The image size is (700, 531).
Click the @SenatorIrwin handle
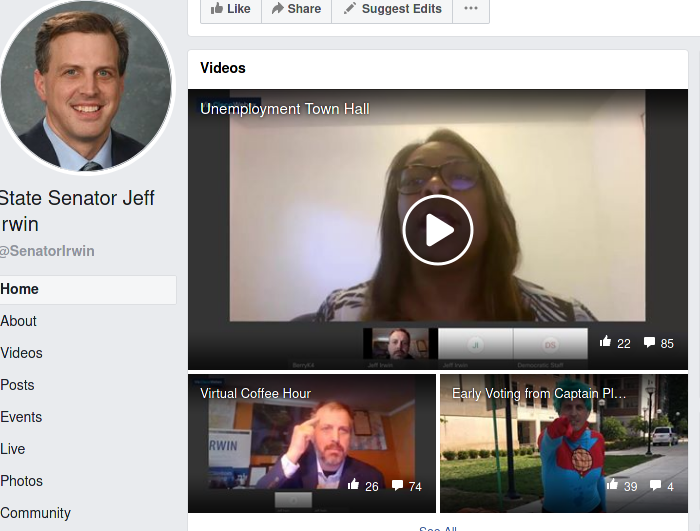coord(47,251)
